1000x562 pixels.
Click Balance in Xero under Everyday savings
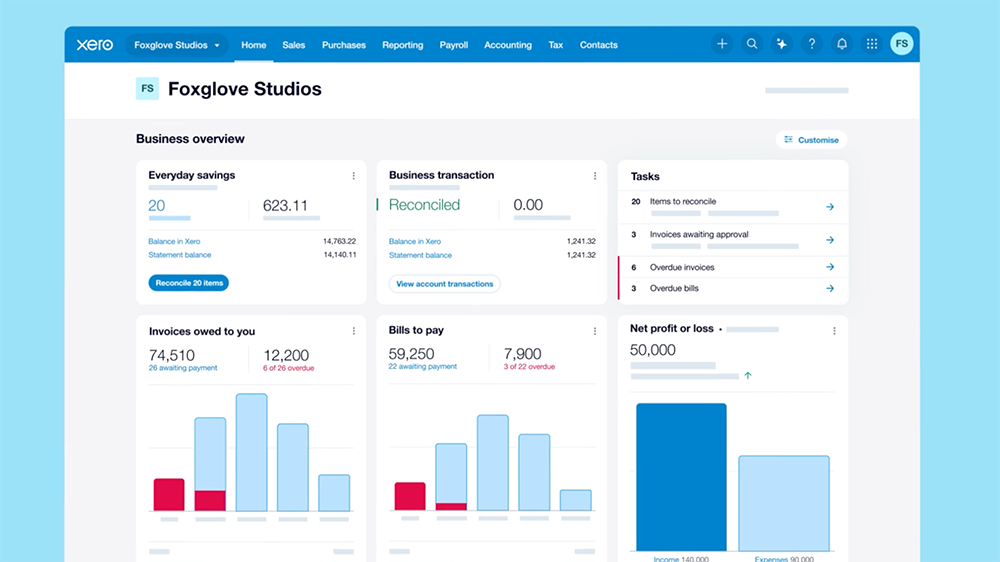pyautogui.click(x=174, y=241)
